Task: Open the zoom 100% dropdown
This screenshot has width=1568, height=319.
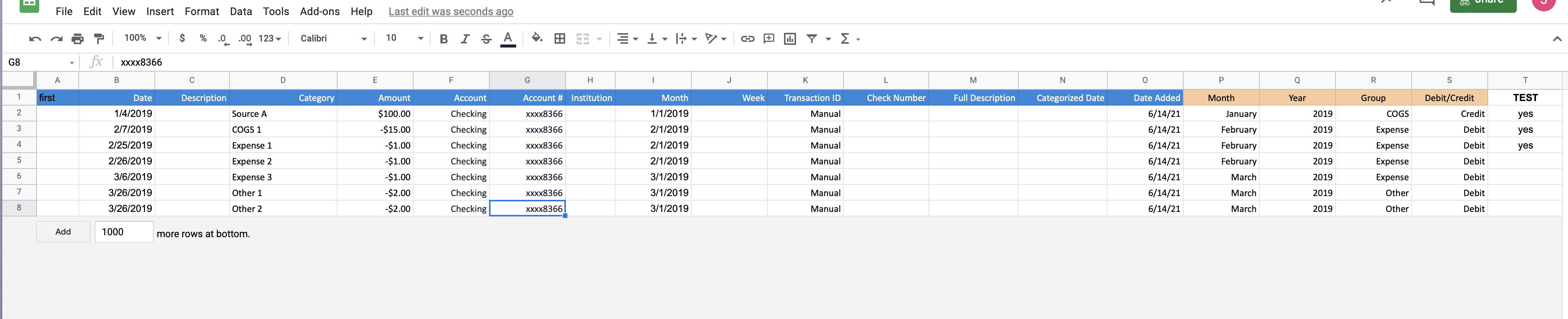Action: coord(142,38)
